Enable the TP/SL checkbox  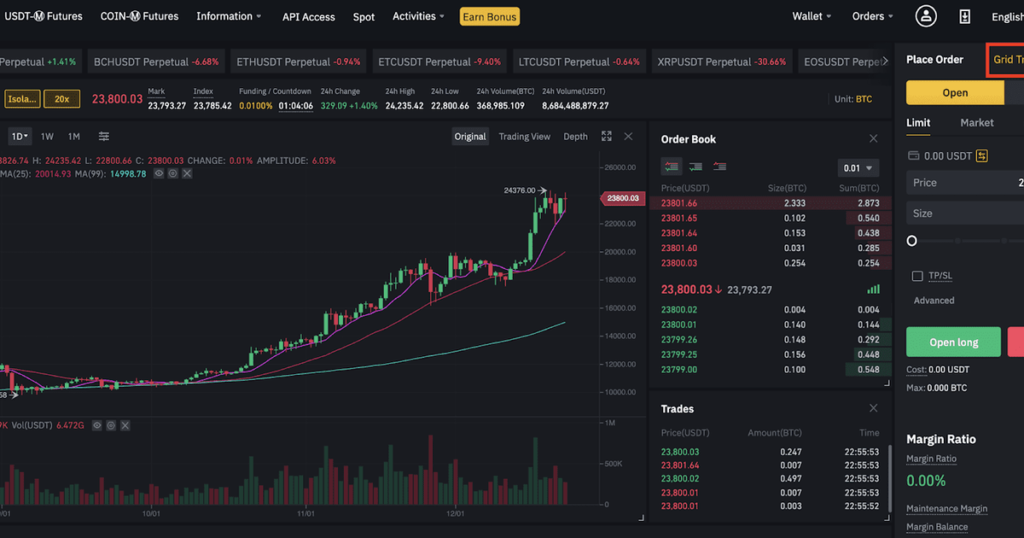click(917, 276)
